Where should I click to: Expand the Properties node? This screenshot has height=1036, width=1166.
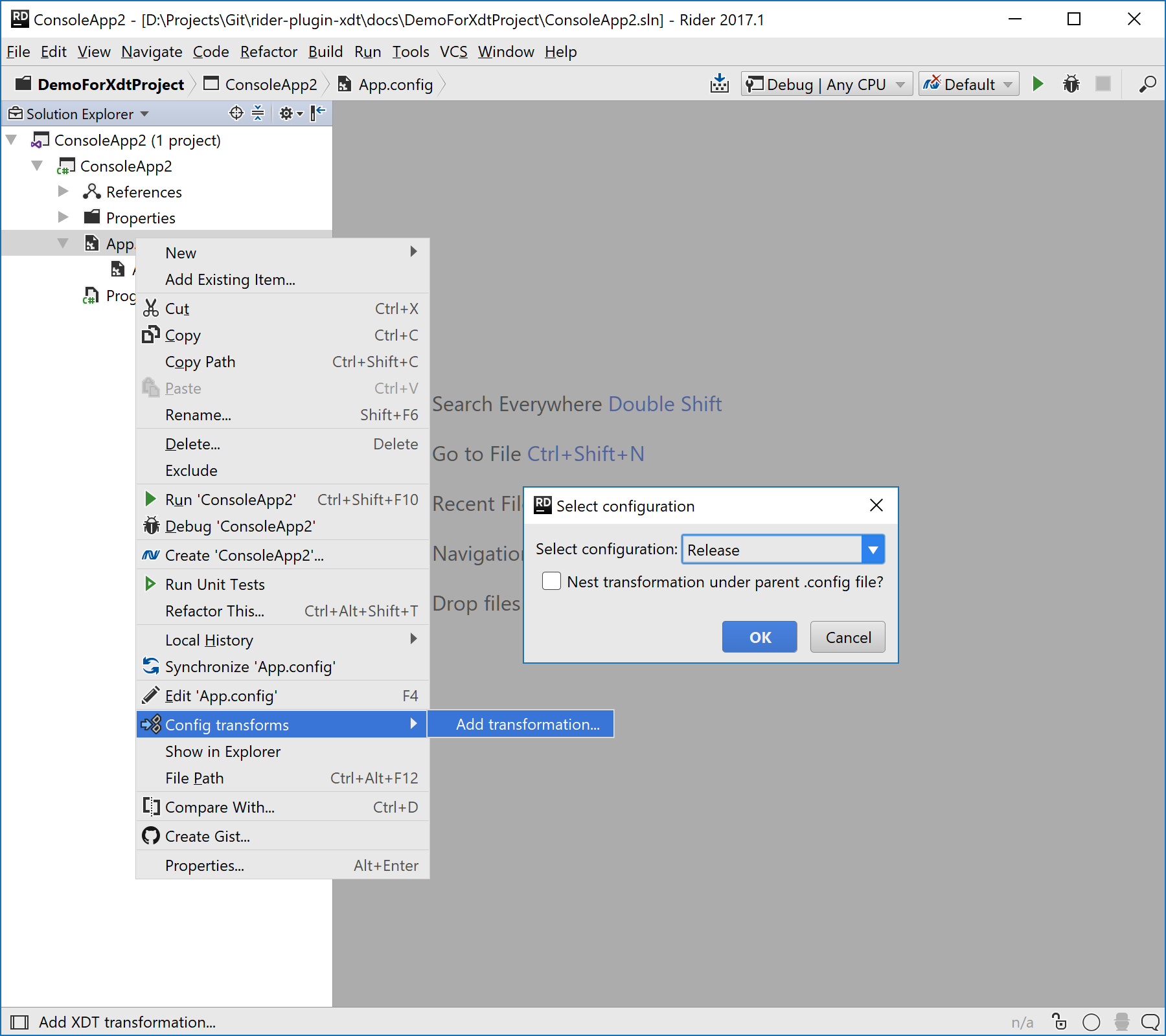tap(63, 217)
